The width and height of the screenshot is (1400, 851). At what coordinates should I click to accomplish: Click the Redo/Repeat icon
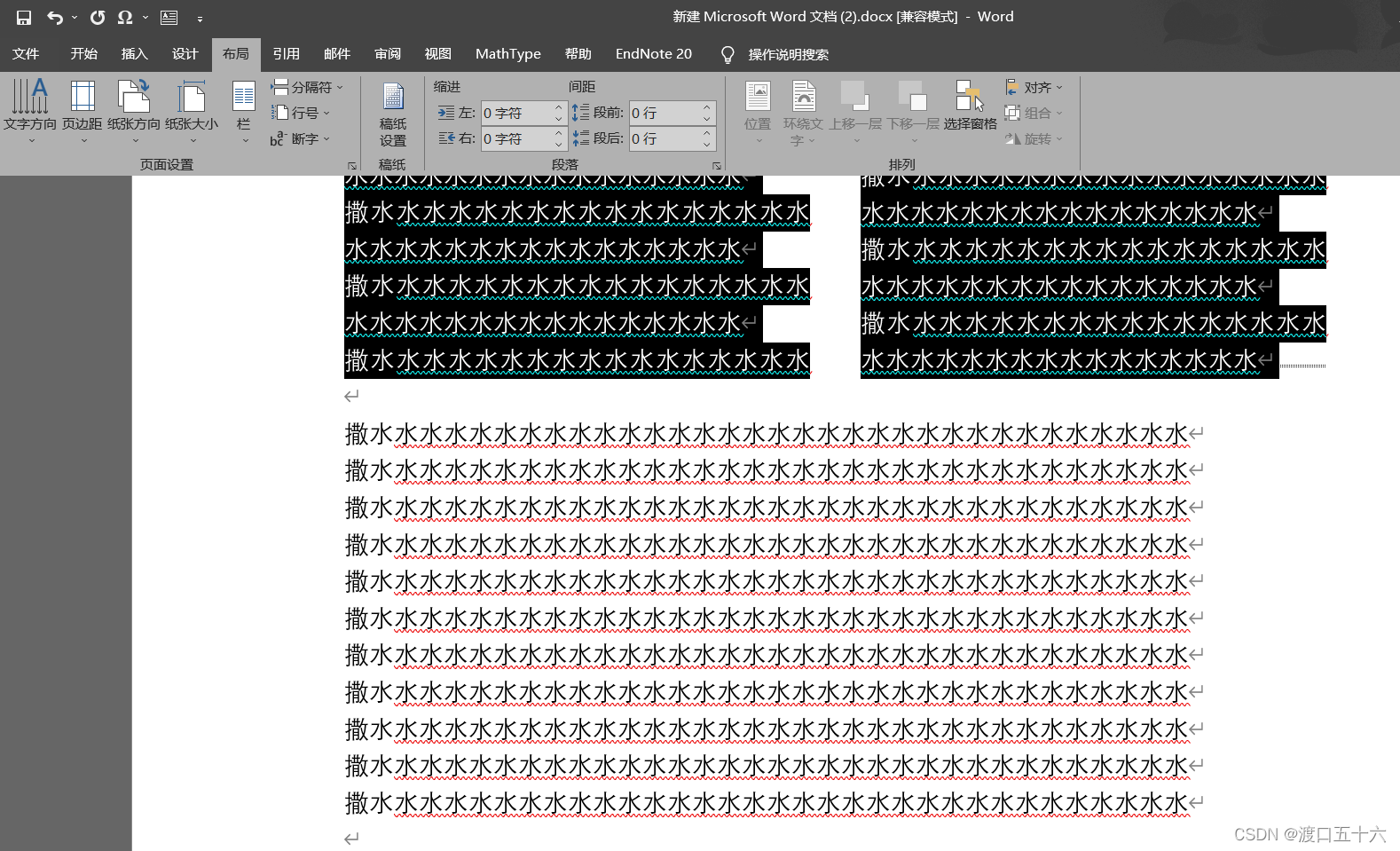98,18
